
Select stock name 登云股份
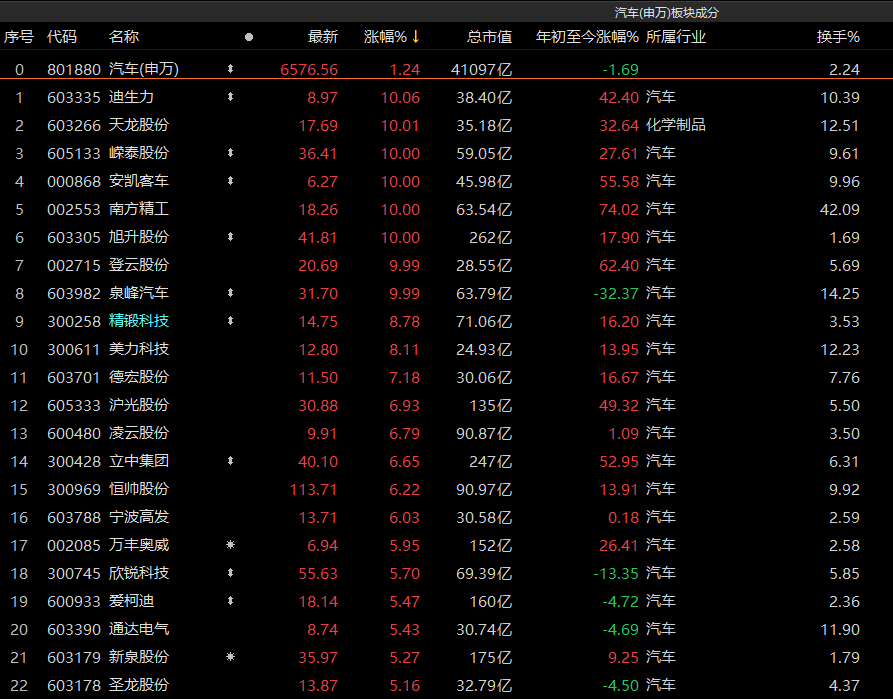[x=139, y=265]
